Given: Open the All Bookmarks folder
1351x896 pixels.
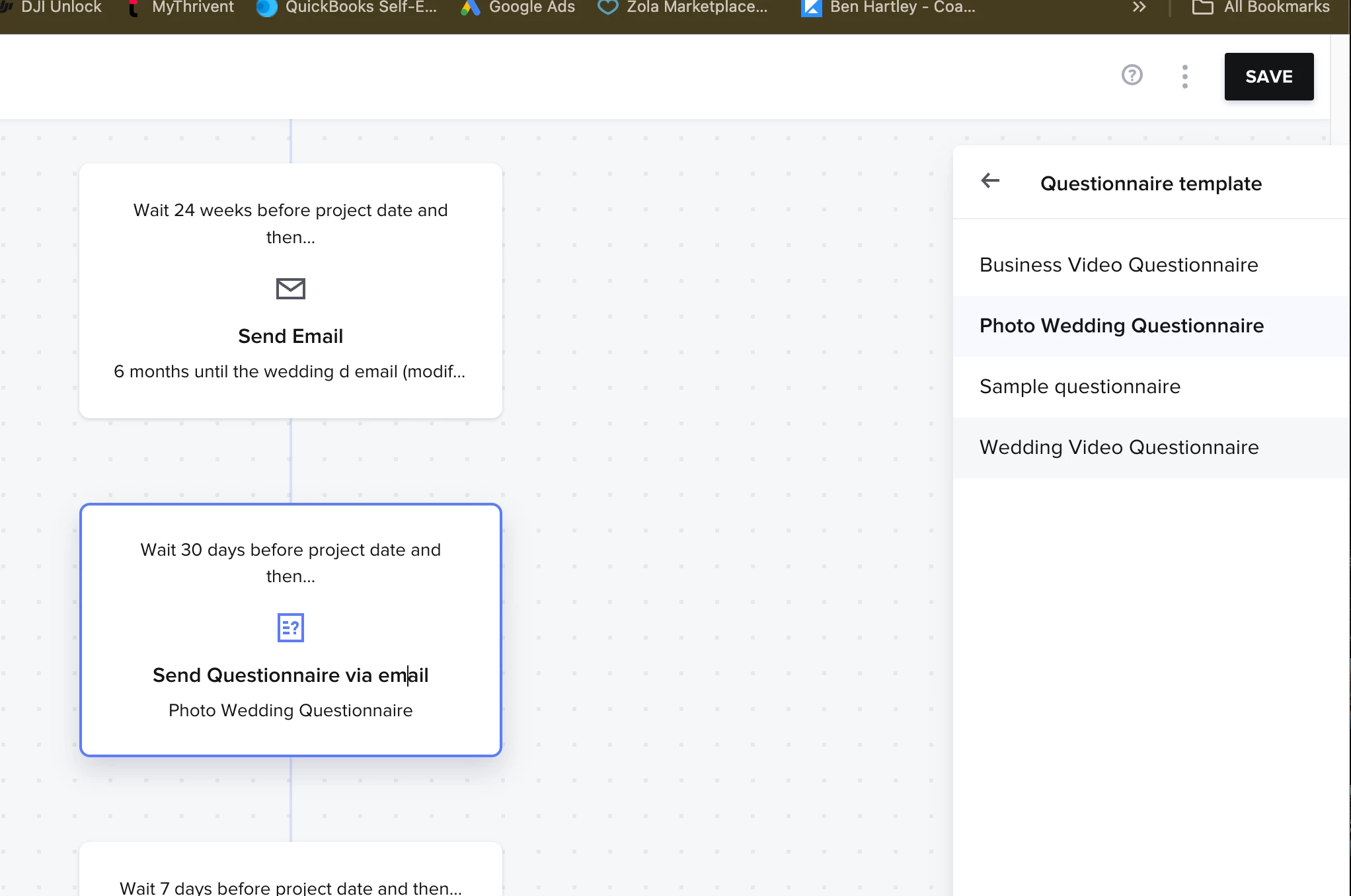Looking at the screenshot, I should click(x=1260, y=7).
